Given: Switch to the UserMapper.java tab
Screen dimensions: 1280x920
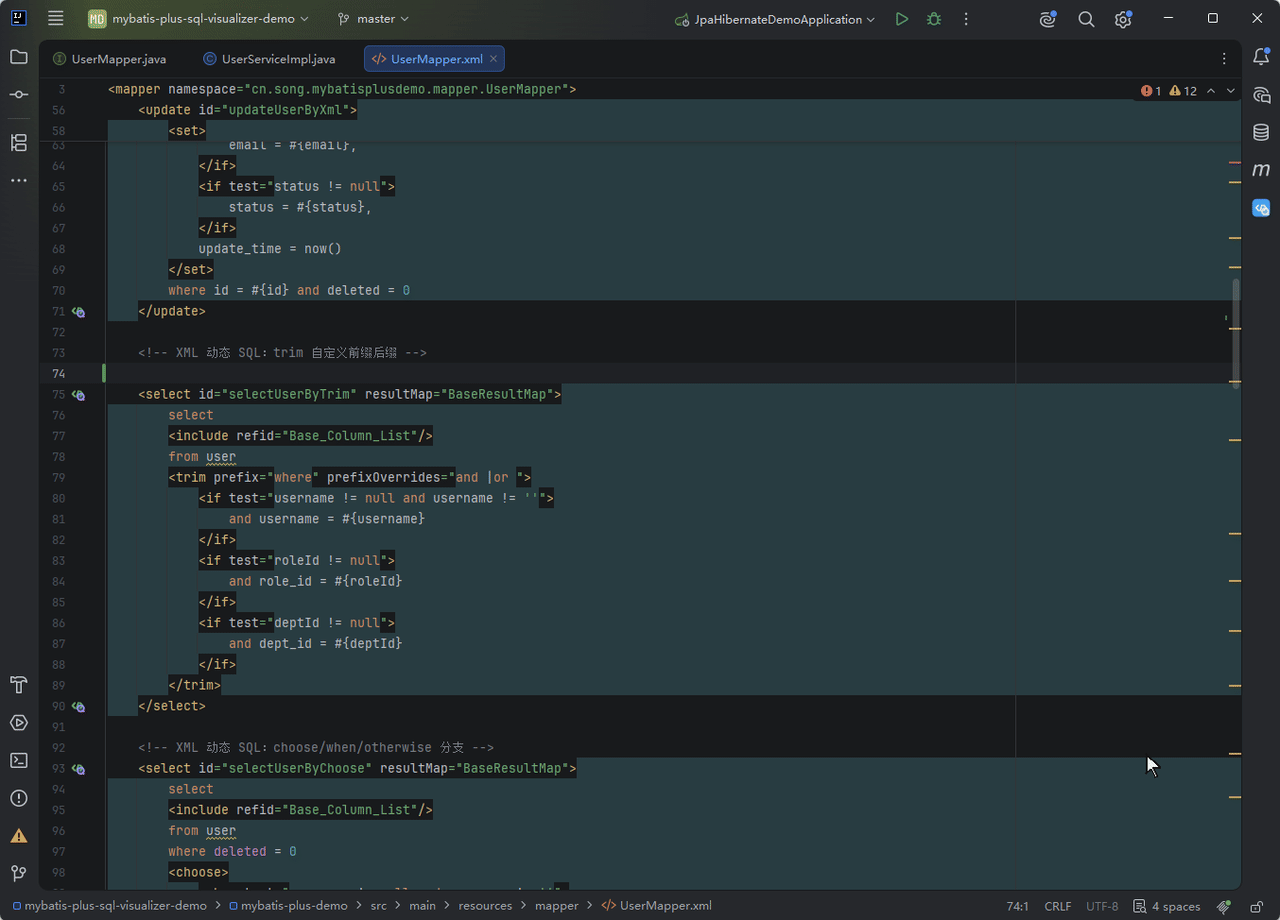Looking at the screenshot, I should (x=110, y=59).
